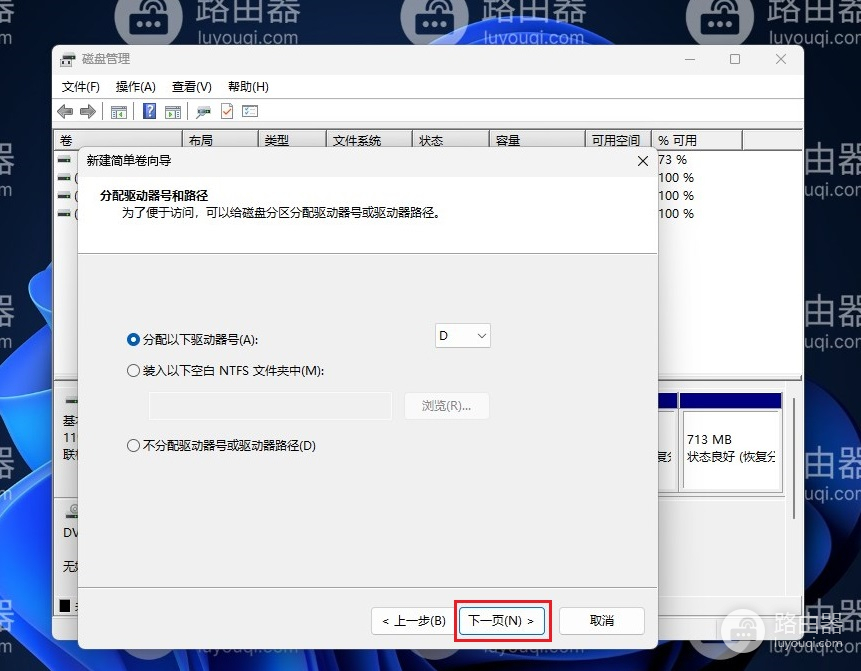Click the NTFS folder path input field

point(270,406)
